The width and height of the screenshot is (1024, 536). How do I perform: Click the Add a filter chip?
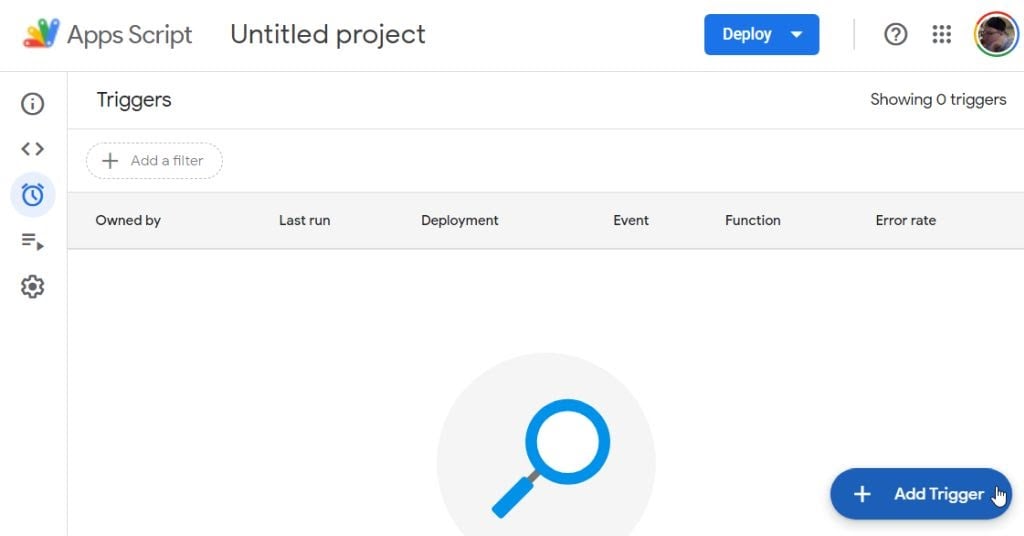pyautogui.click(x=154, y=161)
